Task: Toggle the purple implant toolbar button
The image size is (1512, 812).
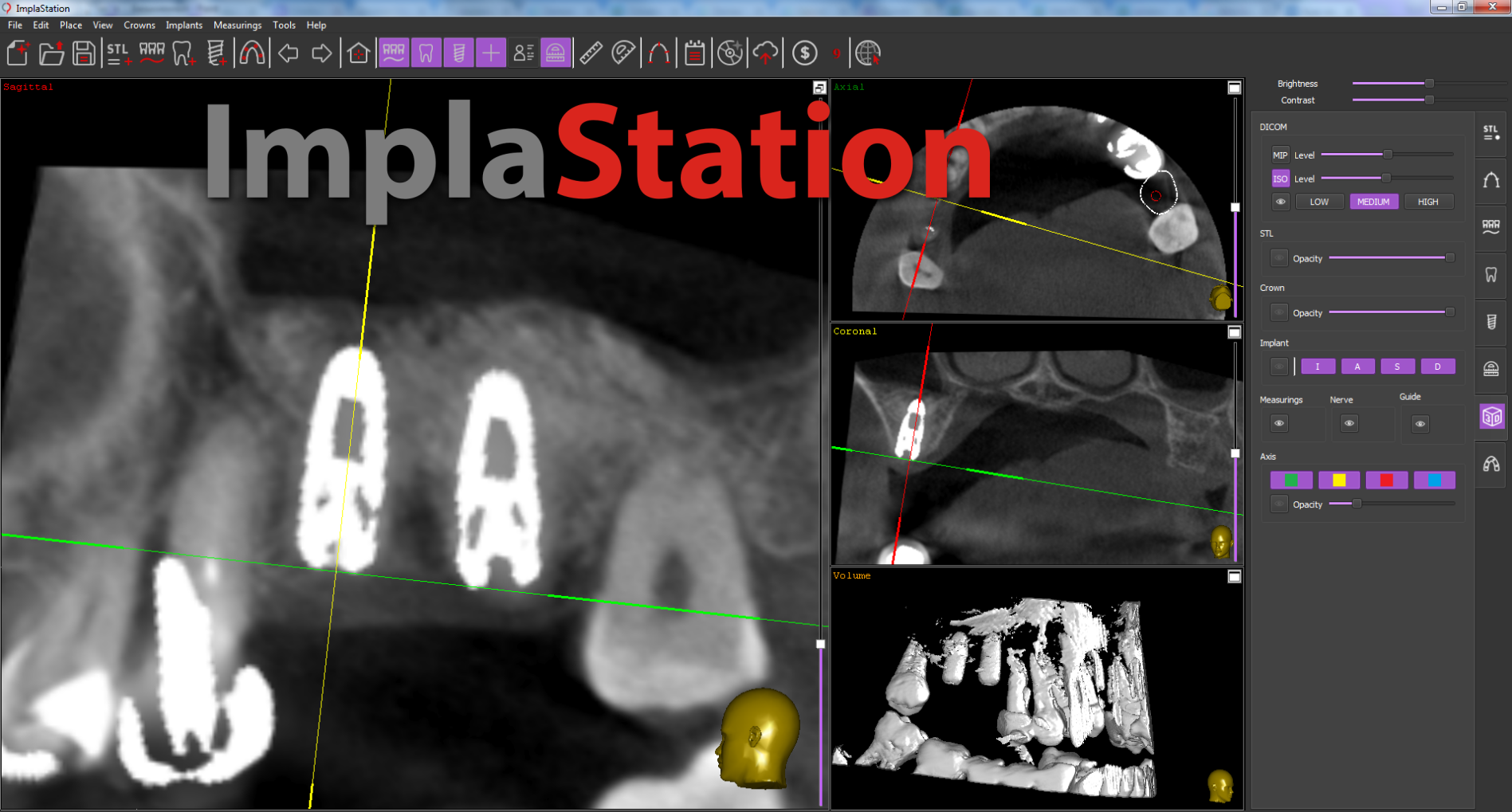Action: click(x=458, y=53)
